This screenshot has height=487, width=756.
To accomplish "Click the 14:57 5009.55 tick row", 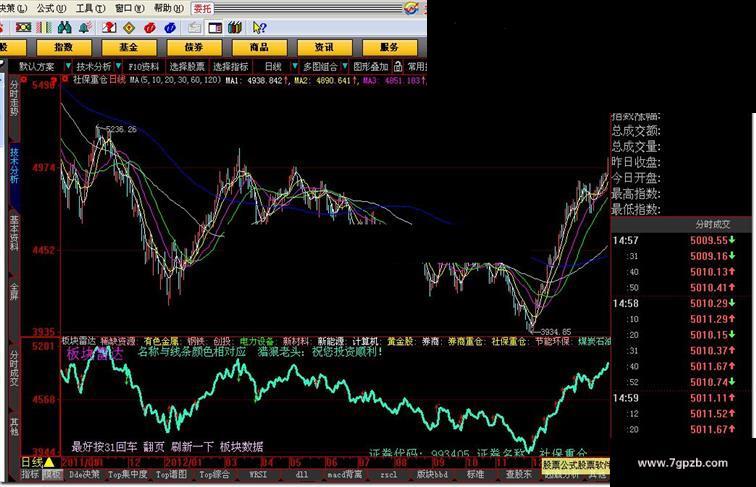I will pyautogui.click(x=674, y=240).
